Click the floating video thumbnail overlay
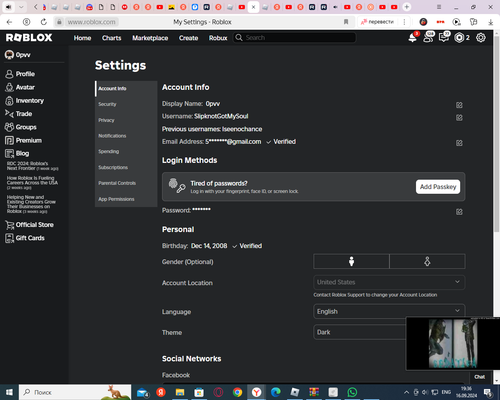500x400 pixels. (453, 343)
